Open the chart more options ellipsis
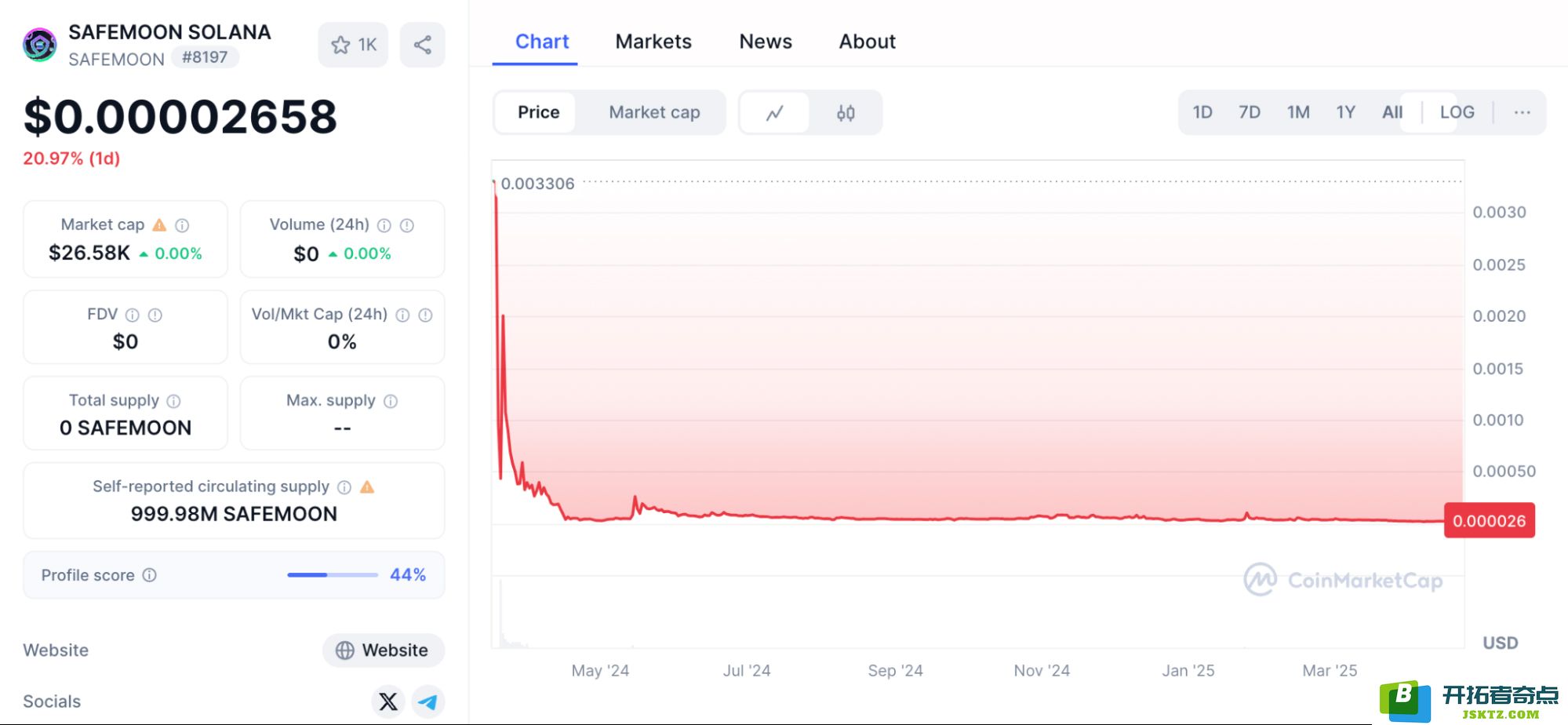Viewport: 1568px width, 725px height. [1522, 112]
